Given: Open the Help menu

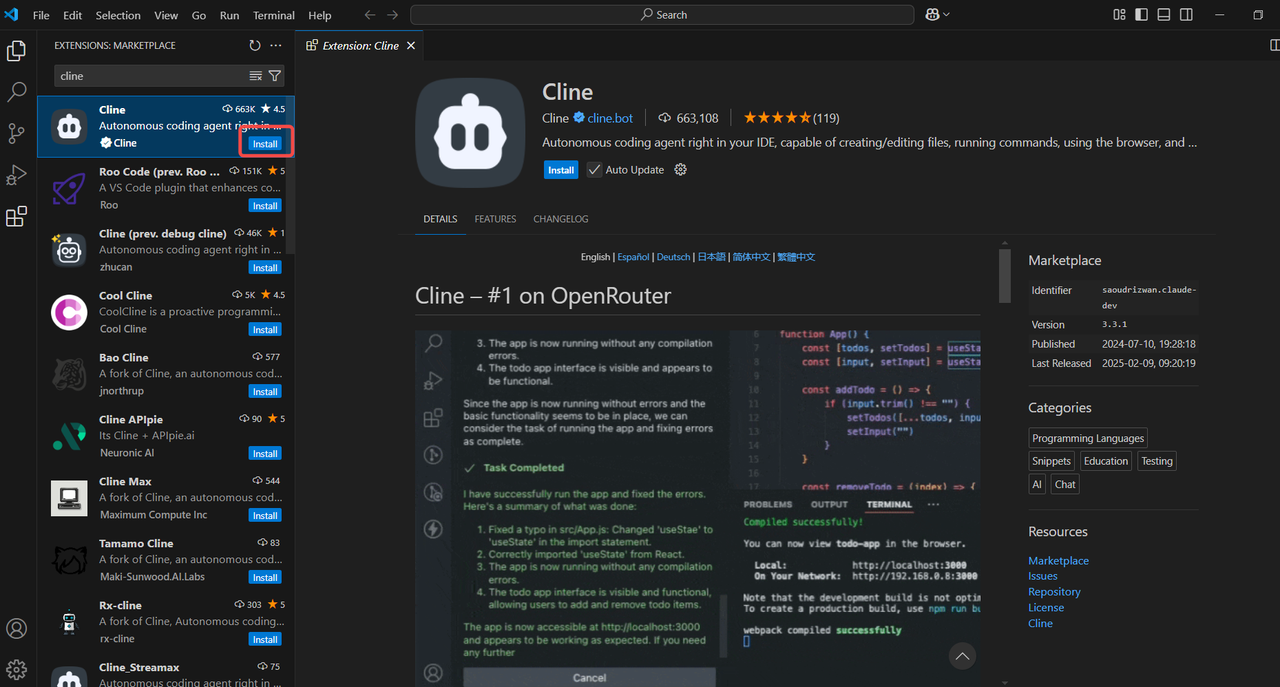Looking at the screenshot, I should pyautogui.click(x=320, y=15).
